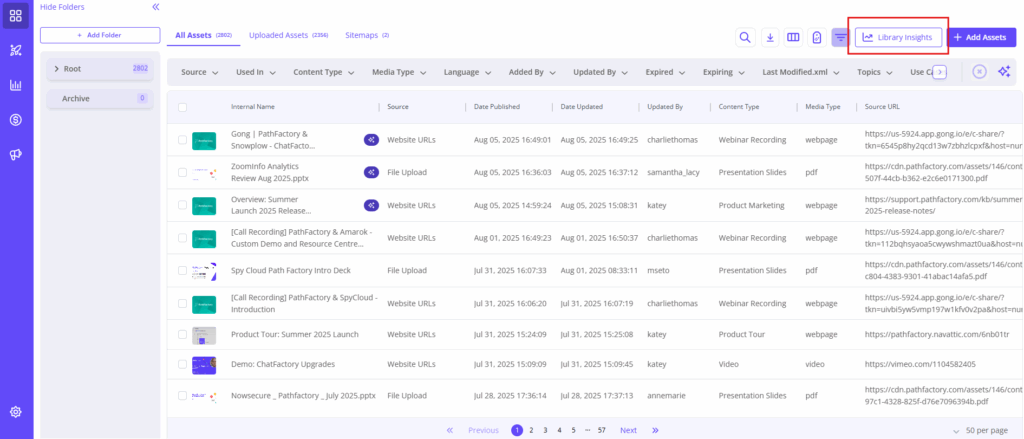
Task: Click the Add Assets button
Action: pos(981,37)
